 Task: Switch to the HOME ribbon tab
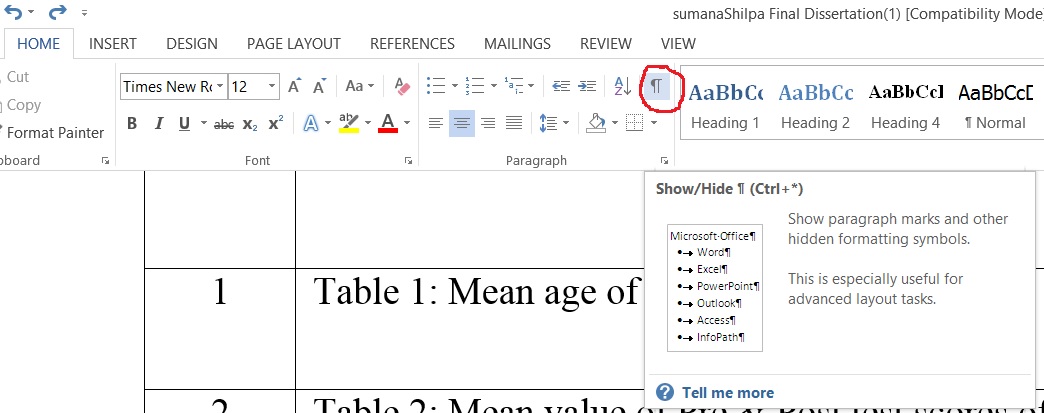tap(38, 44)
